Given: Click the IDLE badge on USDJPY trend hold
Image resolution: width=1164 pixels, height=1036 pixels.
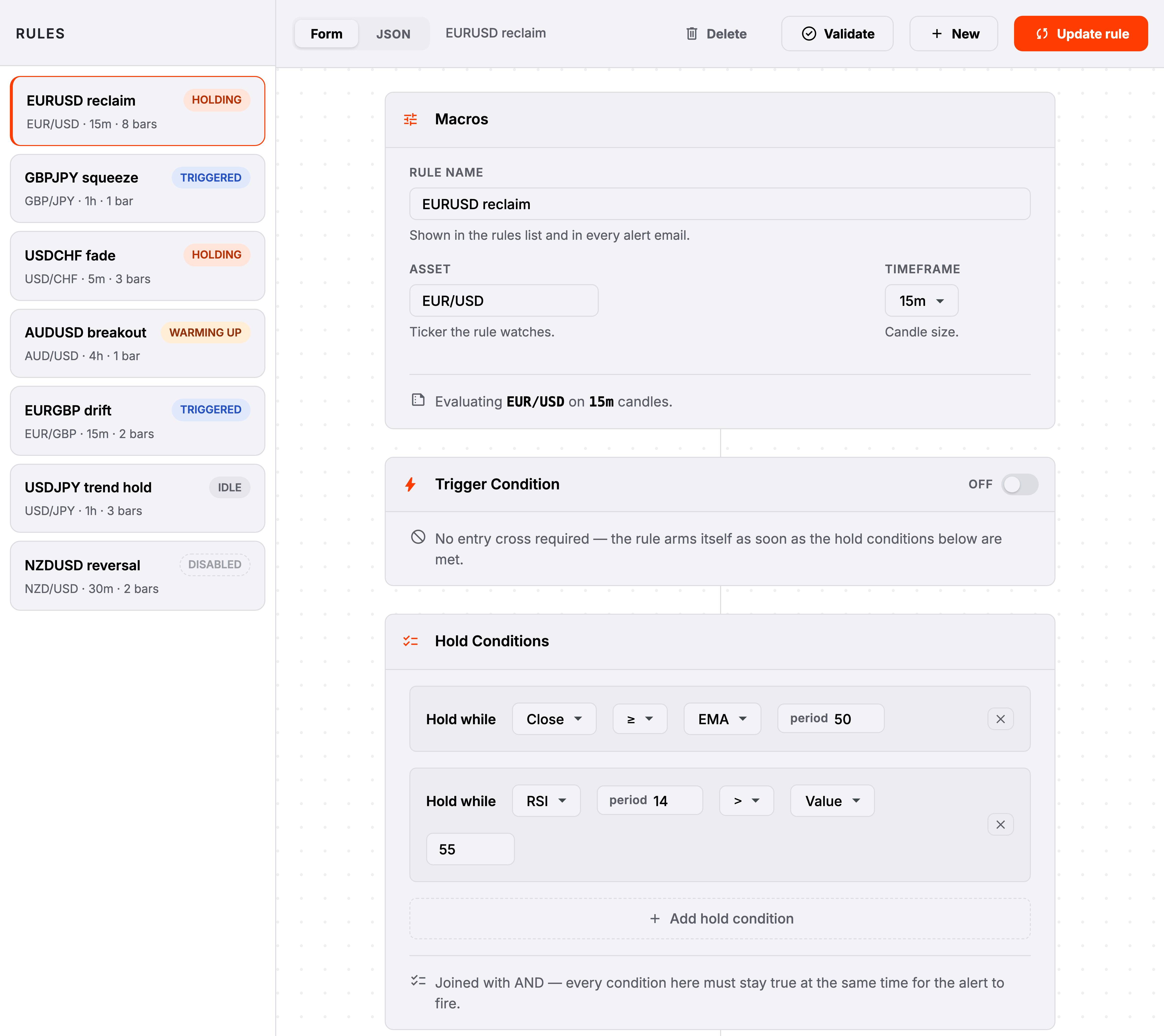Looking at the screenshot, I should click(x=230, y=487).
